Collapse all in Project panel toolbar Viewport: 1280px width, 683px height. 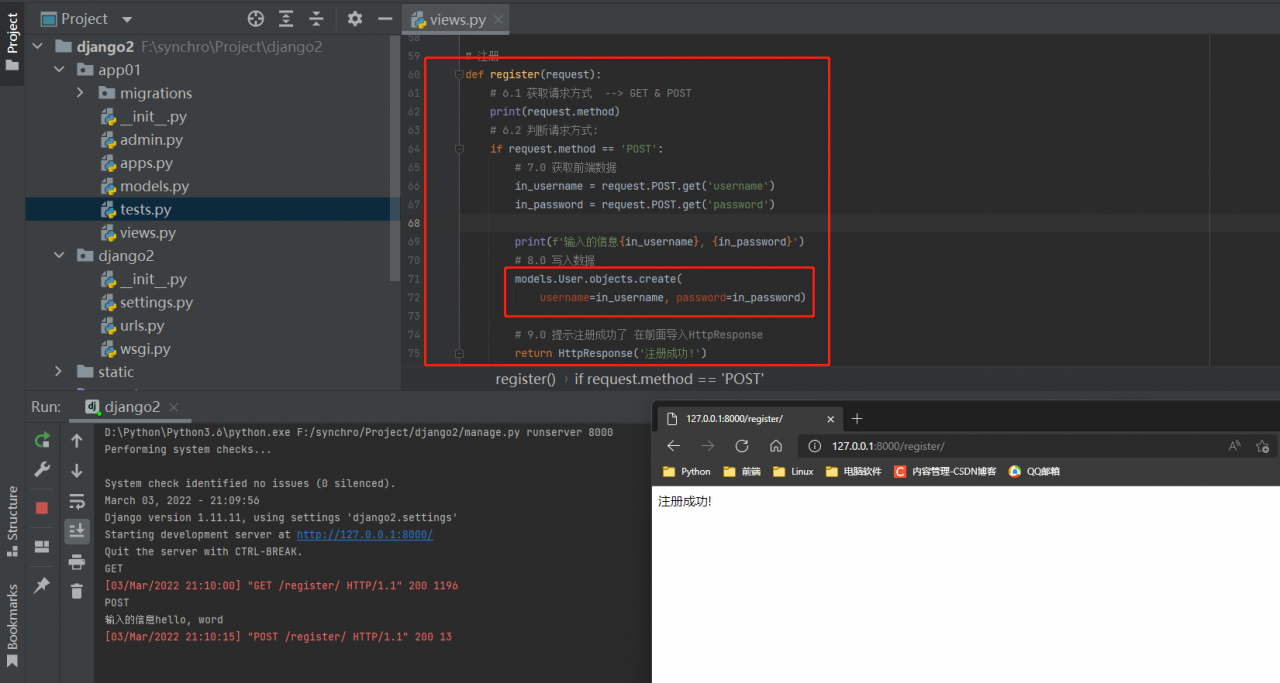tap(317, 19)
